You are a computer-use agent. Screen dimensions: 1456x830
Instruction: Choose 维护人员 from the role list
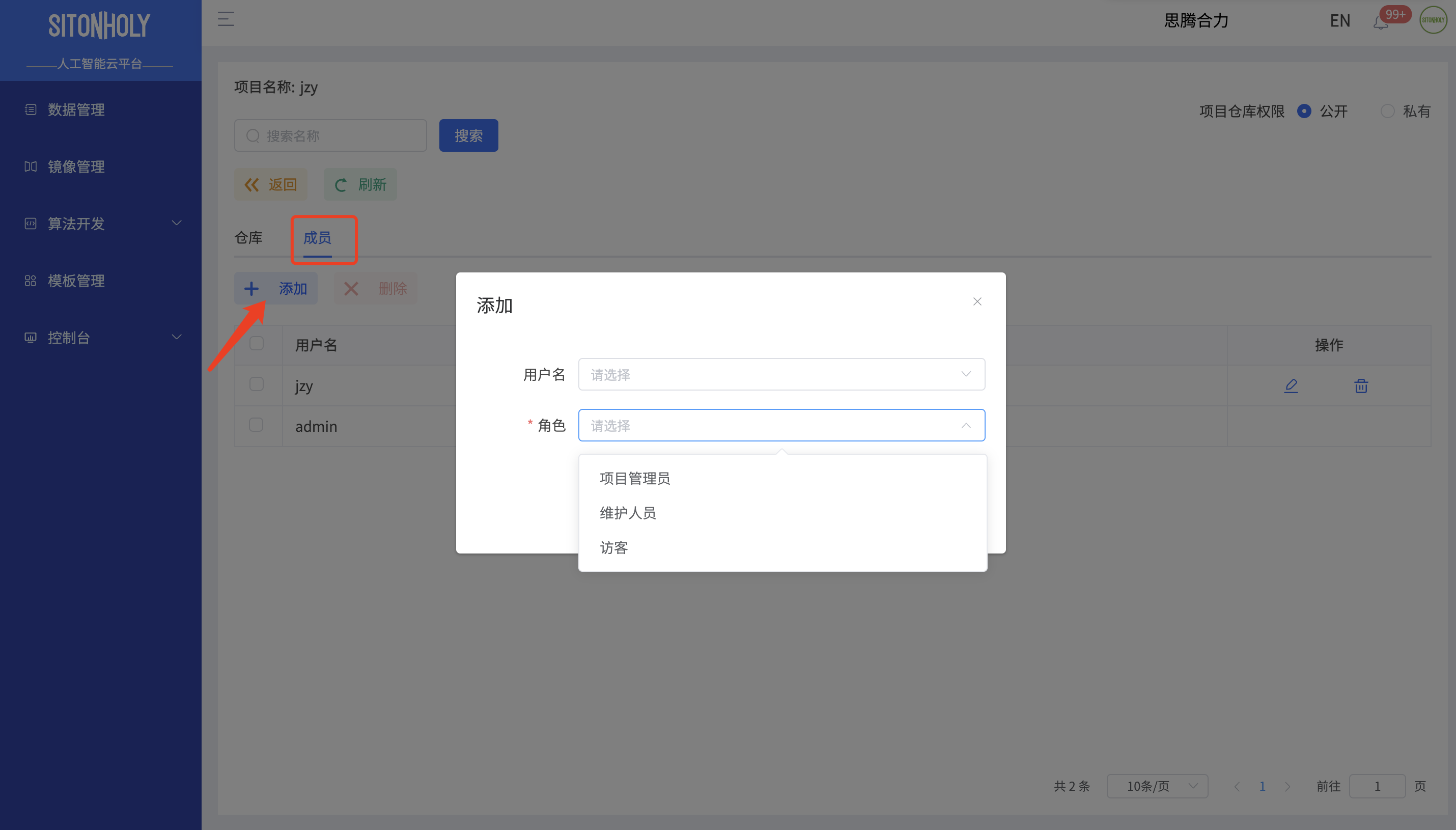pos(782,513)
